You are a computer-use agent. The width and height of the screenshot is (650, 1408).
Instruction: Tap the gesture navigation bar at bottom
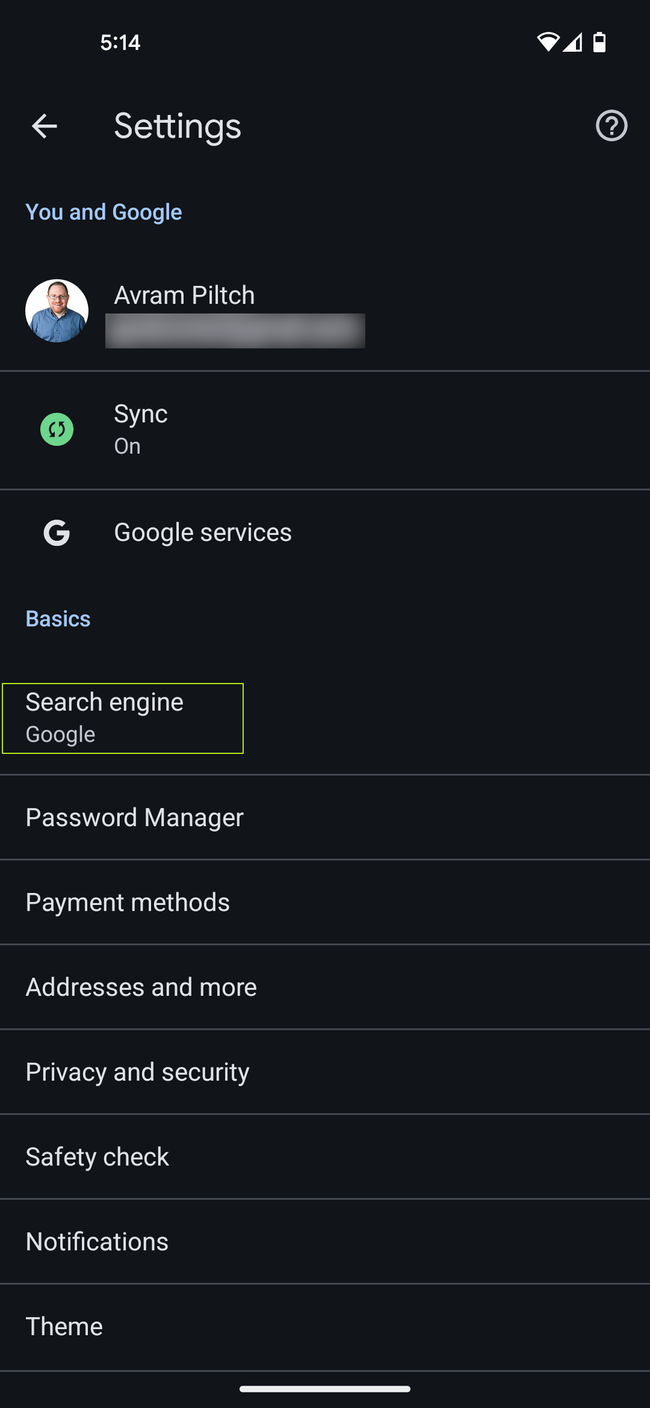point(325,1388)
